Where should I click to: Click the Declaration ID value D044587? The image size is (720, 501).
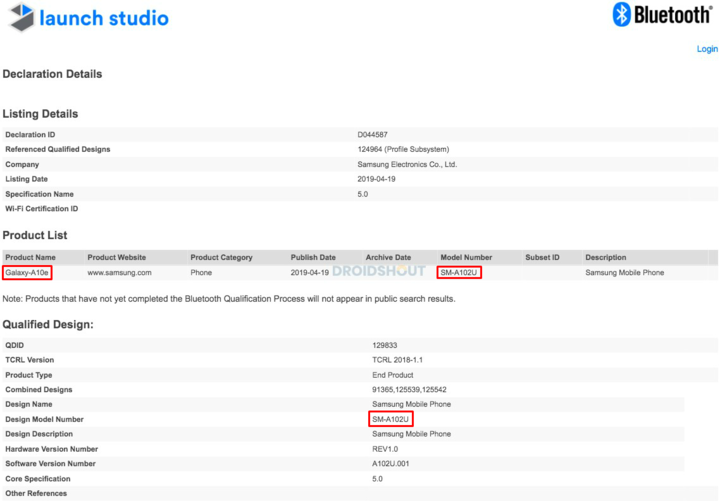[x=374, y=134]
